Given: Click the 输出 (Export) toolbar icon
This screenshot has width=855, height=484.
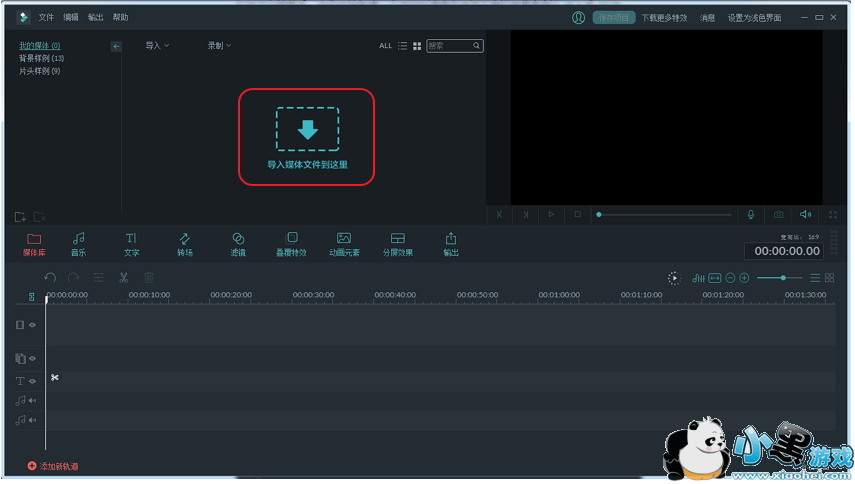Looking at the screenshot, I should [451, 243].
